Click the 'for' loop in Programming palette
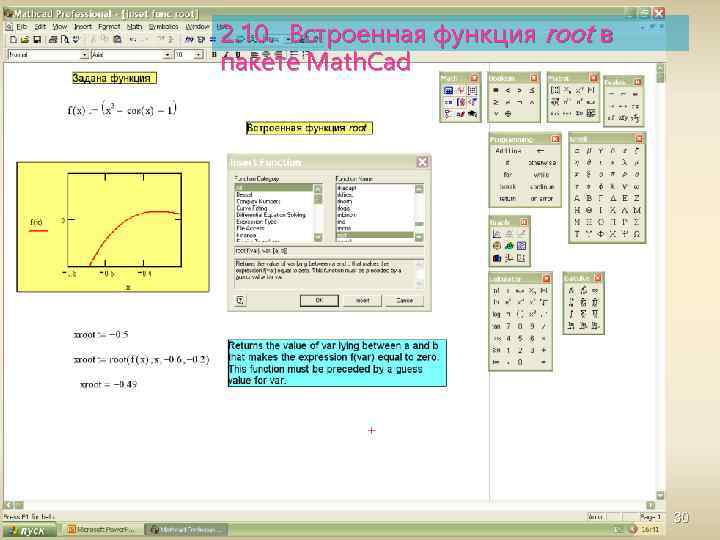Viewport: 720px width, 540px height. click(x=507, y=174)
